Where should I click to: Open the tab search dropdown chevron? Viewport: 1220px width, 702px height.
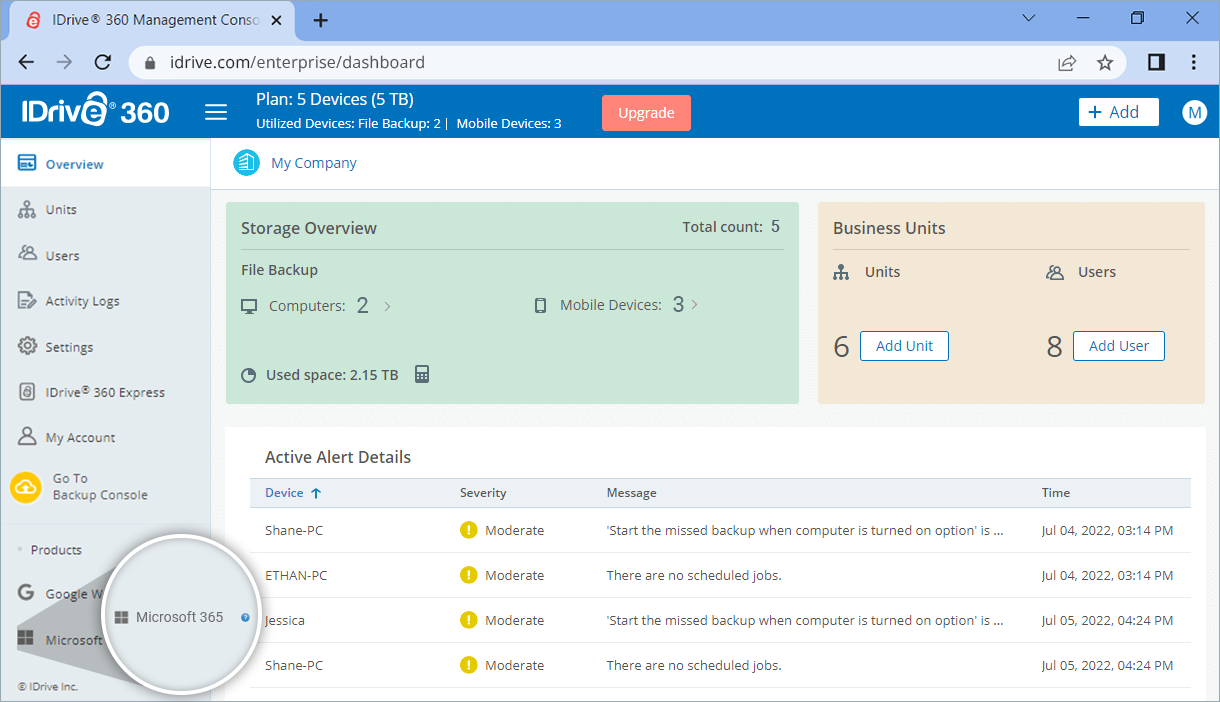click(1030, 18)
